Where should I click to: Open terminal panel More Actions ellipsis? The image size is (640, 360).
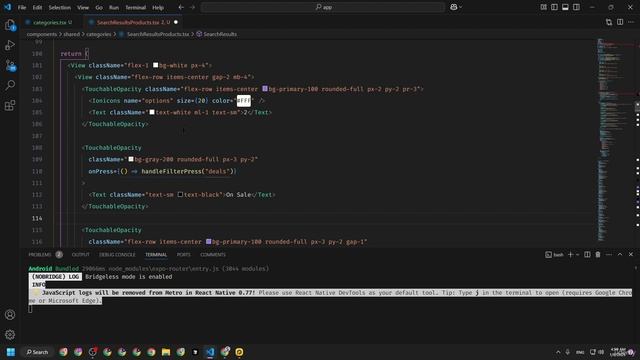tap(609, 255)
